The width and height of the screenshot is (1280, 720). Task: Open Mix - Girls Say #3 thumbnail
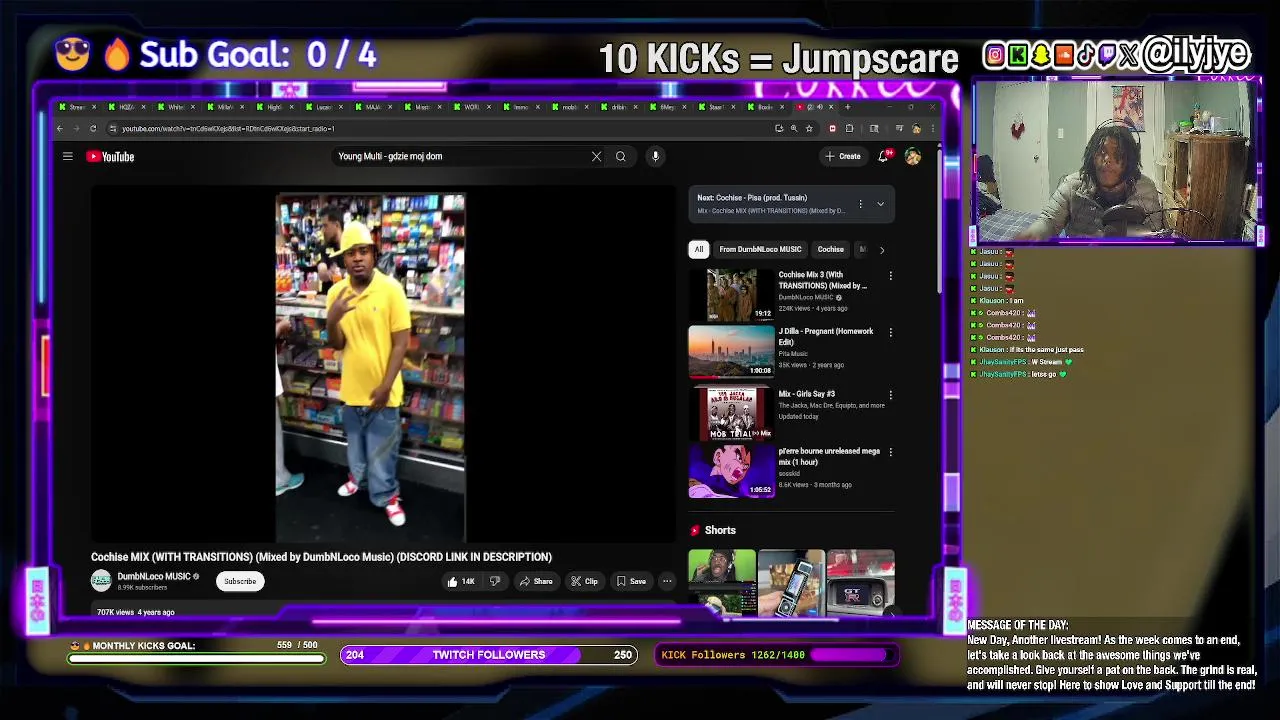coord(732,412)
